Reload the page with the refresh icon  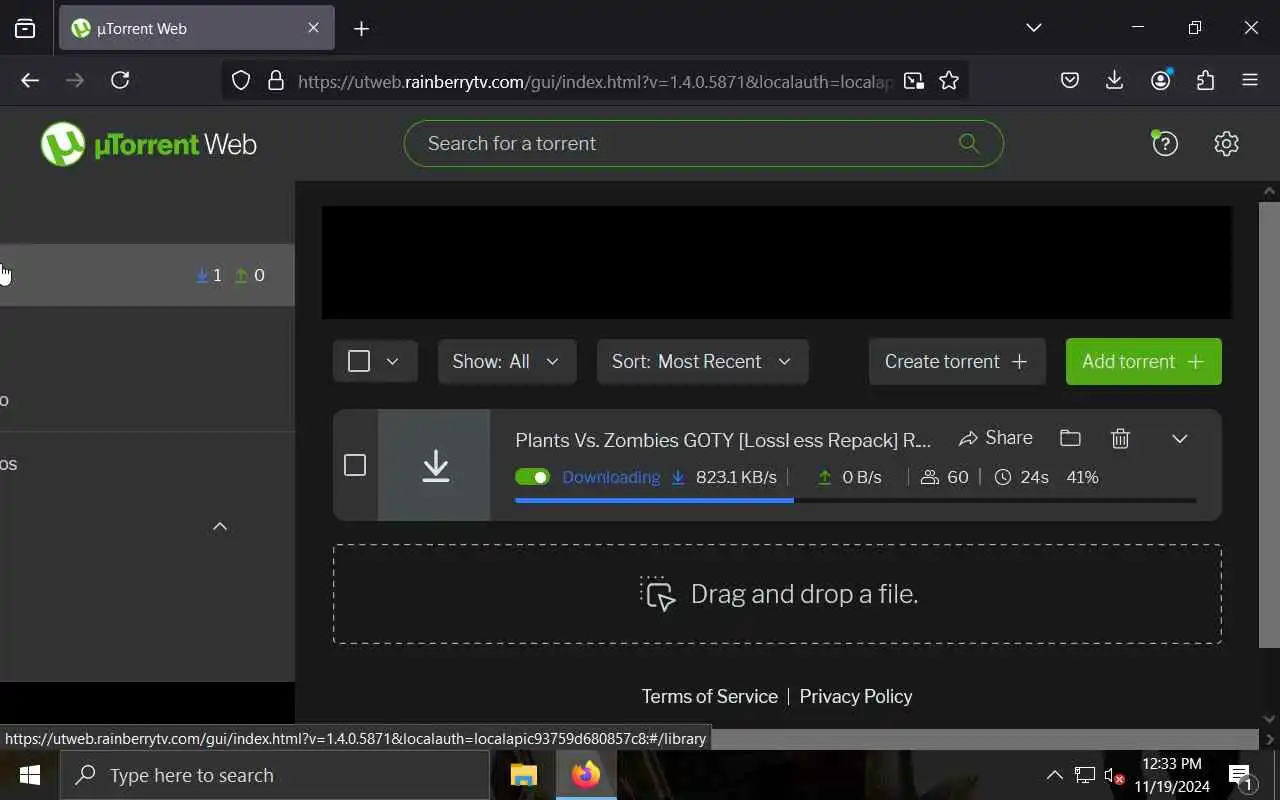[120, 81]
